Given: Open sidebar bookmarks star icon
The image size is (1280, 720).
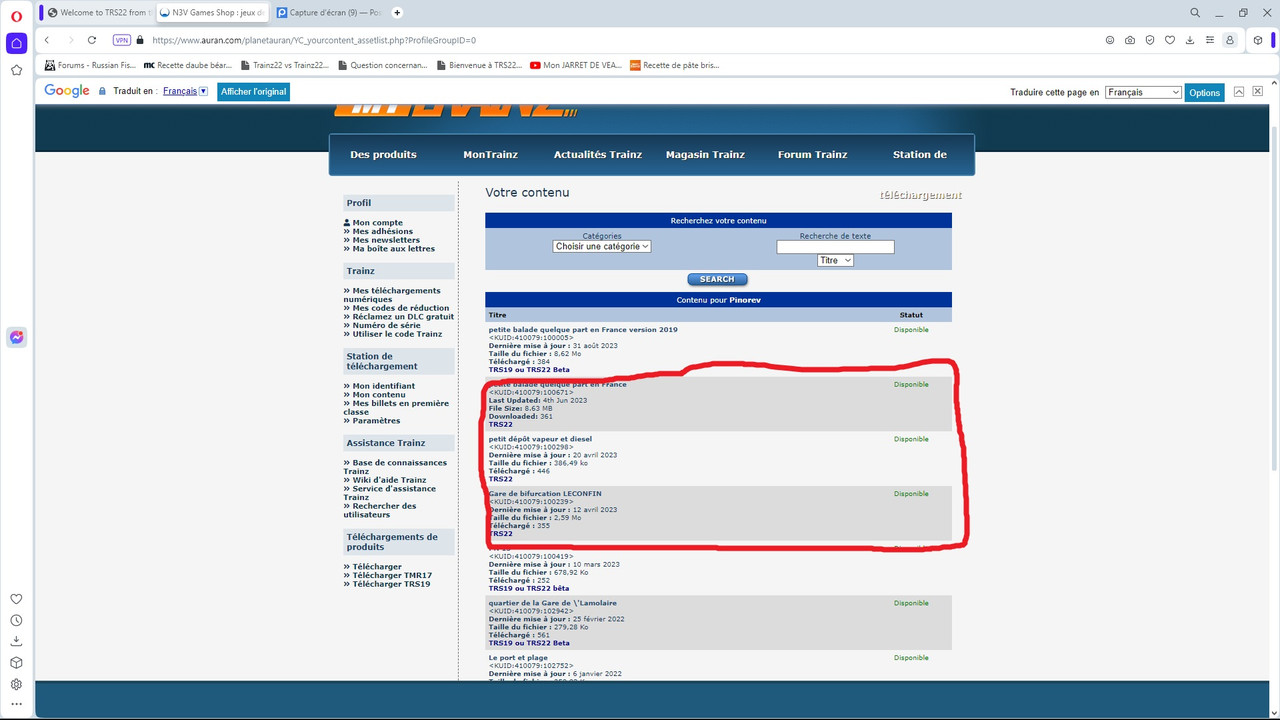Looking at the screenshot, I should tap(16, 70).
